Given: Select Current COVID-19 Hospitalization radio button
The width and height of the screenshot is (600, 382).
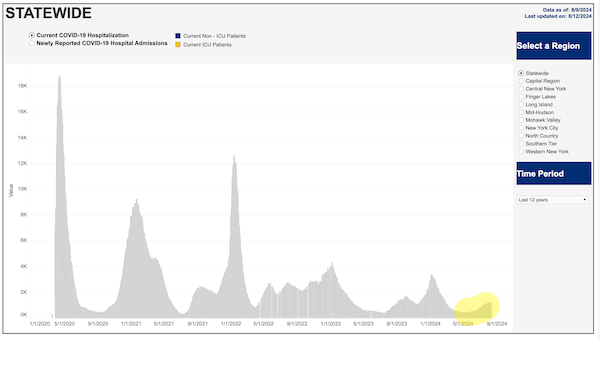Looking at the screenshot, I should coord(32,35).
